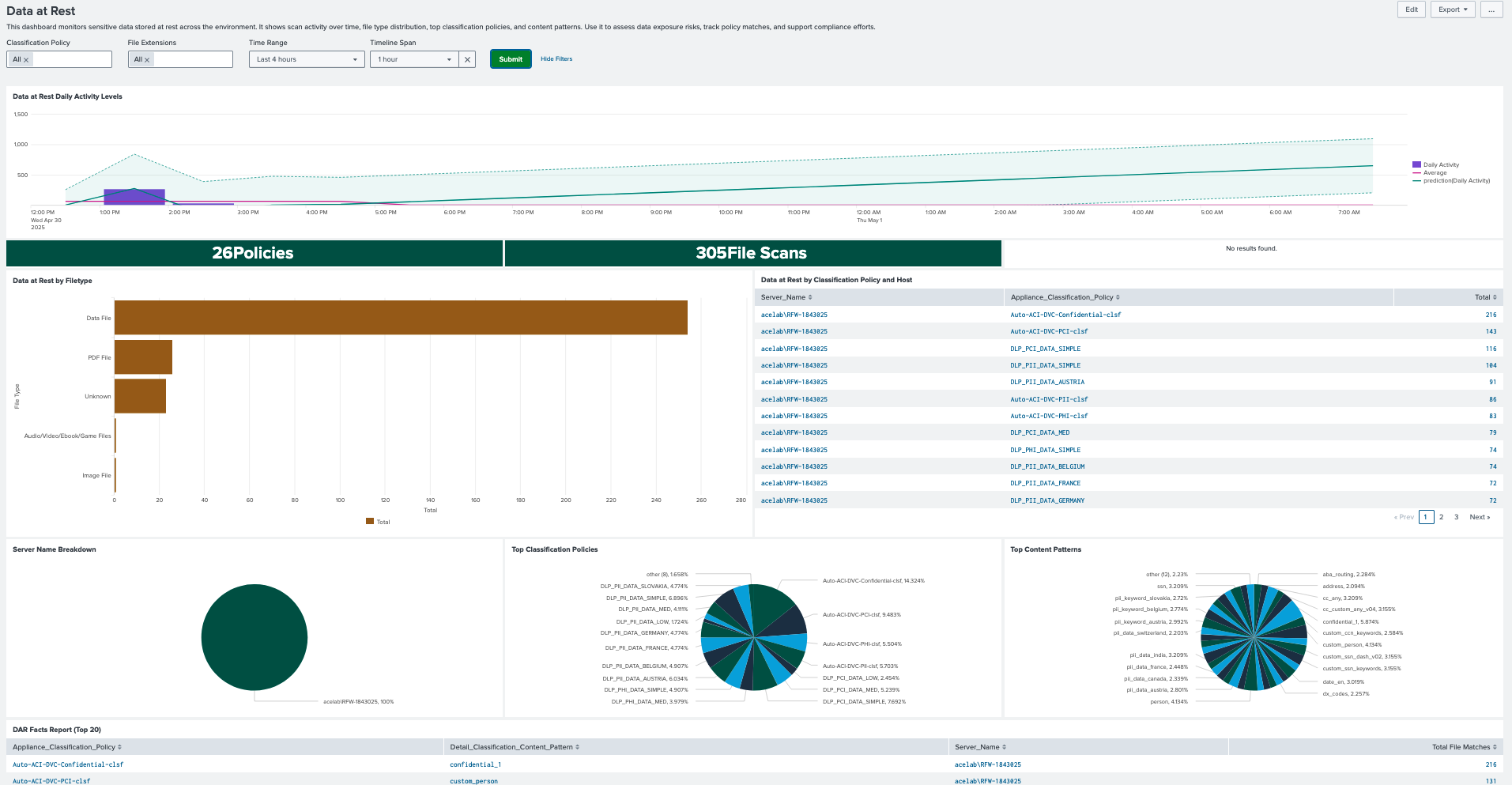Open the ellipsis more-actions menu
Image resolution: width=1512 pixels, height=785 pixels.
[x=1491, y=9]
